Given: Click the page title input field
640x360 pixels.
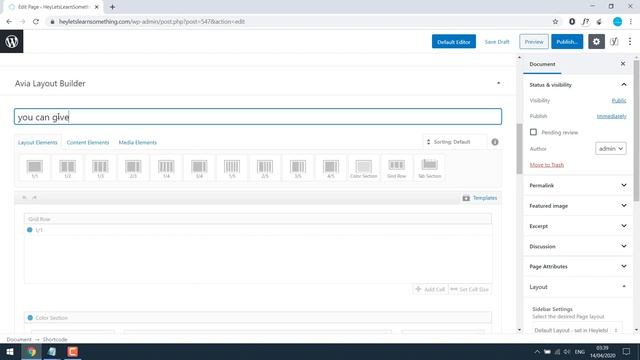Looking at the screenshot, I should (x=258, y=117).
